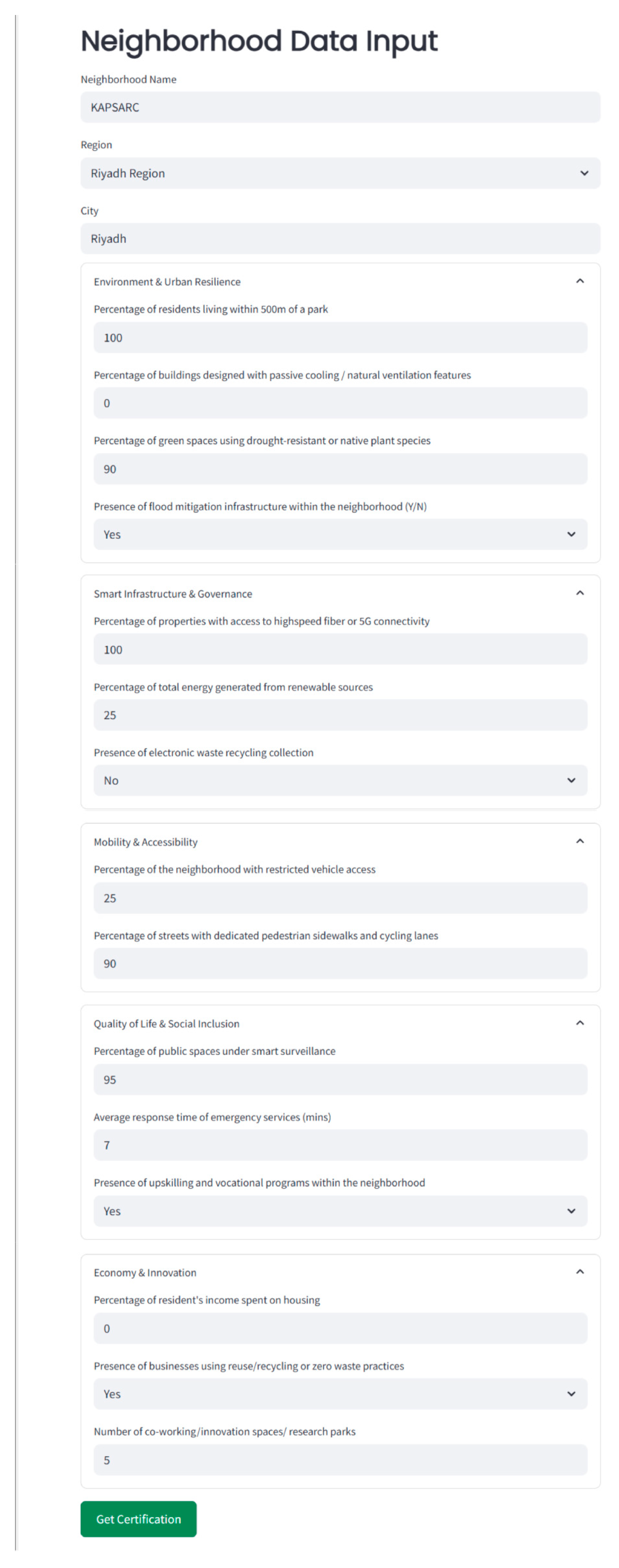This screenshot has width=619, height=1568.
Task: Click the Neighborhood Name input field
Action: (x=340, y=108)
